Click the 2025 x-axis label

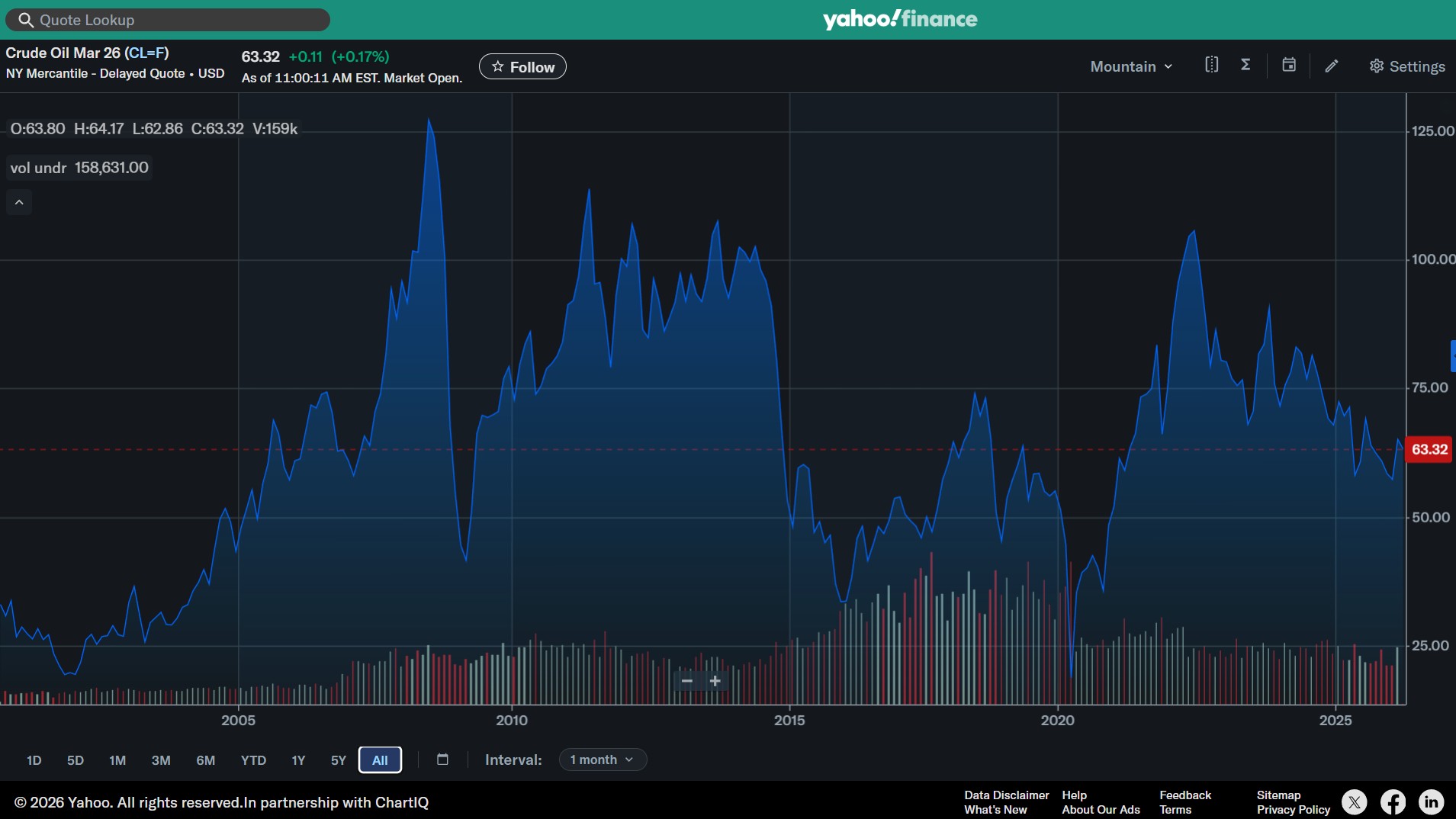pyautogui.click(x=1335, y=720)
